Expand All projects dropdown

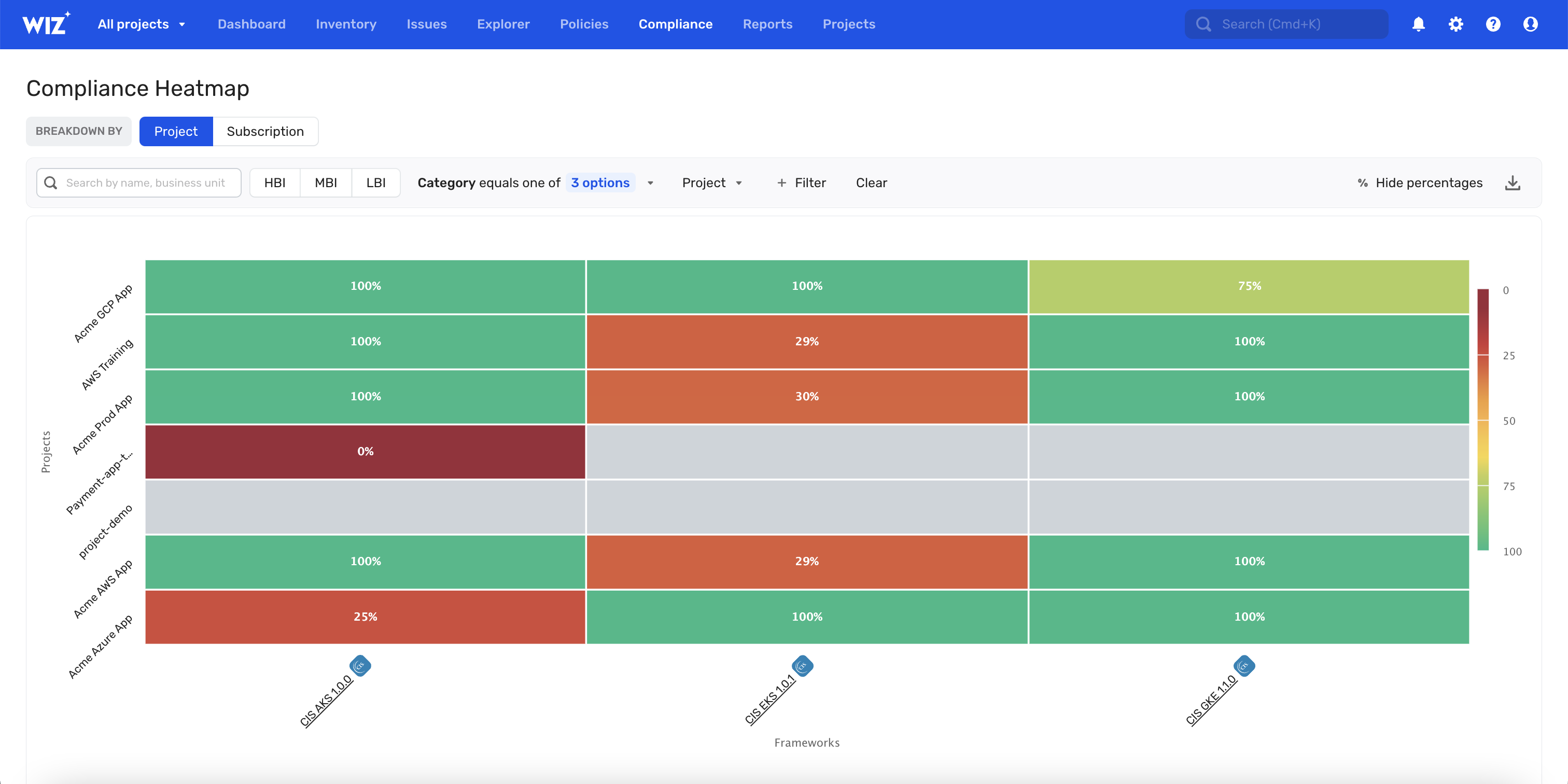tap(141, 24)
